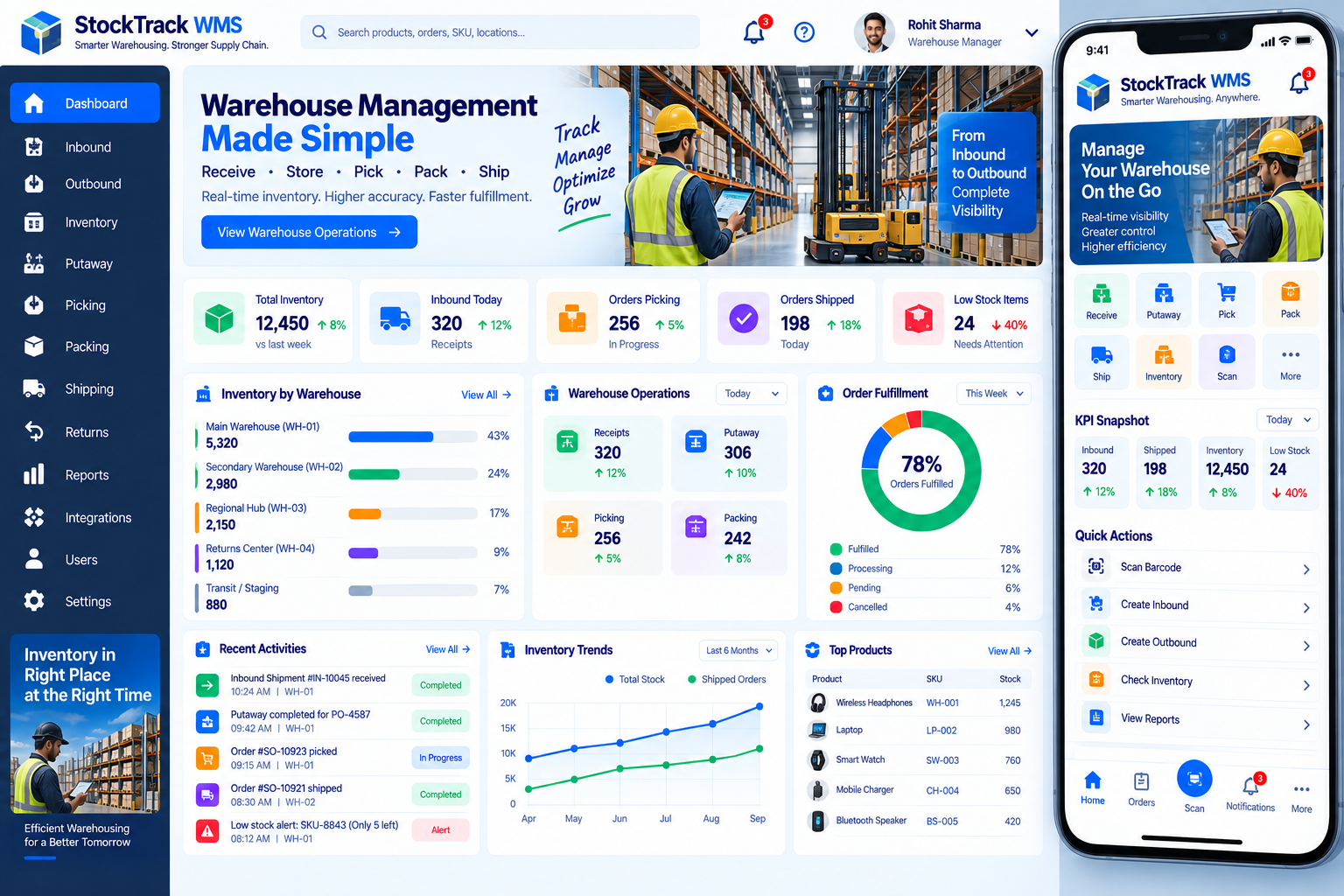This screenshot has width=1344, height=896.
Task: Expand the Scan Barcode quick action chevron
Action: pos(1305,570)
